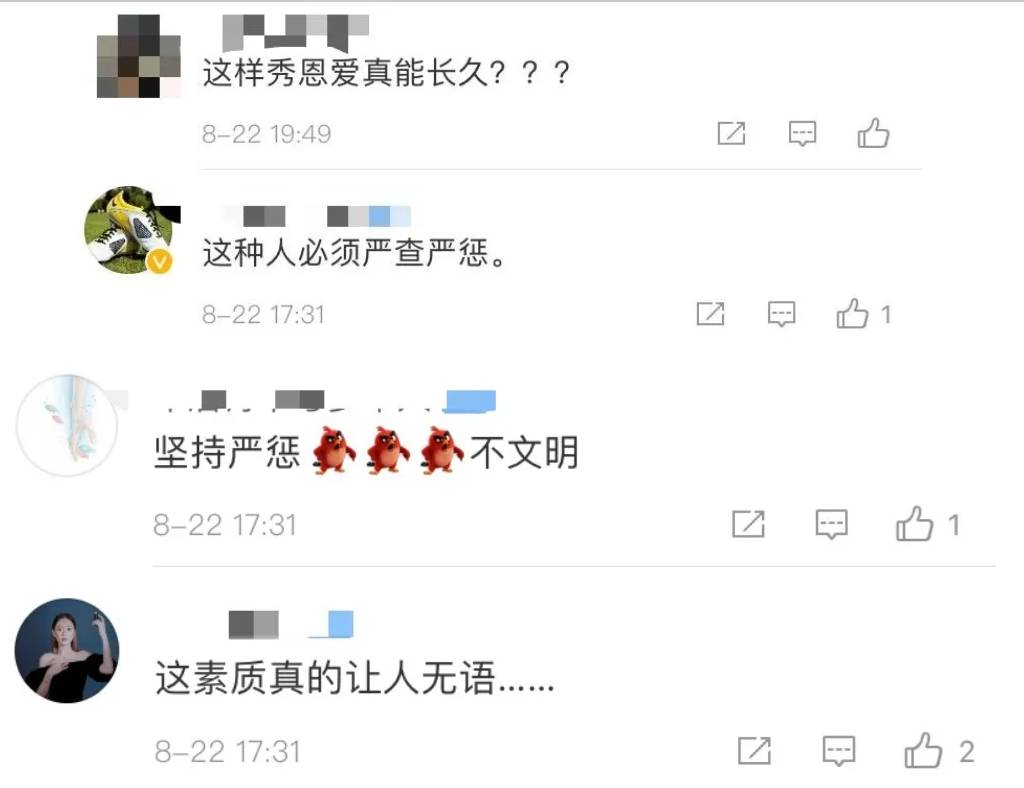1024x788 pixels.
Task: Reply to comment '这种人必须严查严惩'
Action: tap(781, 314)
